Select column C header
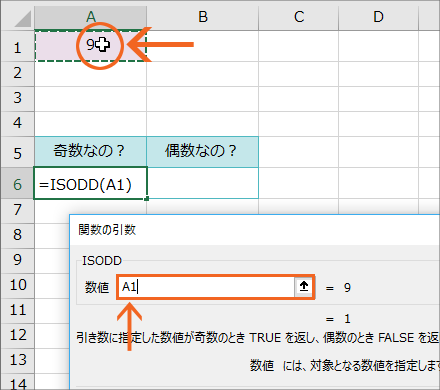440x390 pixels. (299, 17)
